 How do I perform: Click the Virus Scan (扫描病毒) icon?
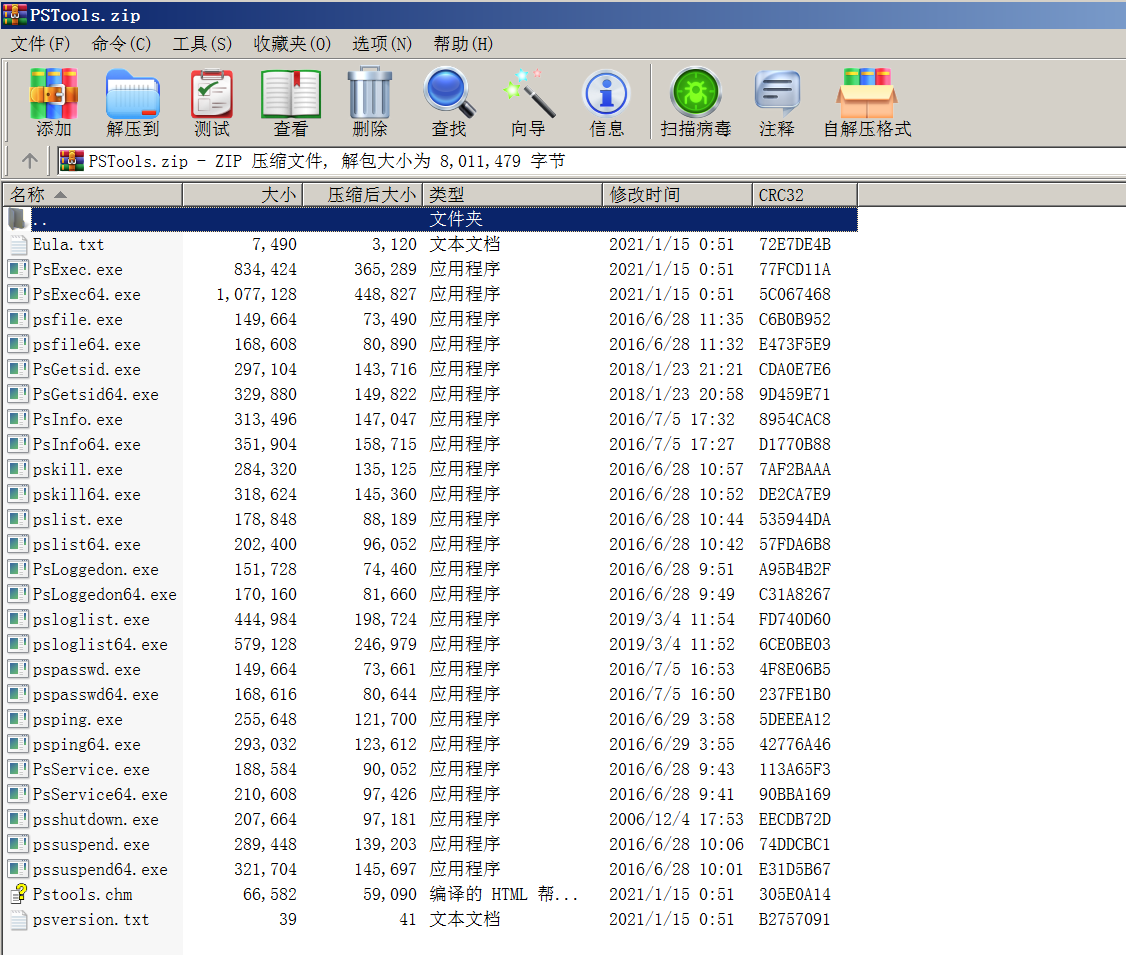(696, 93)
